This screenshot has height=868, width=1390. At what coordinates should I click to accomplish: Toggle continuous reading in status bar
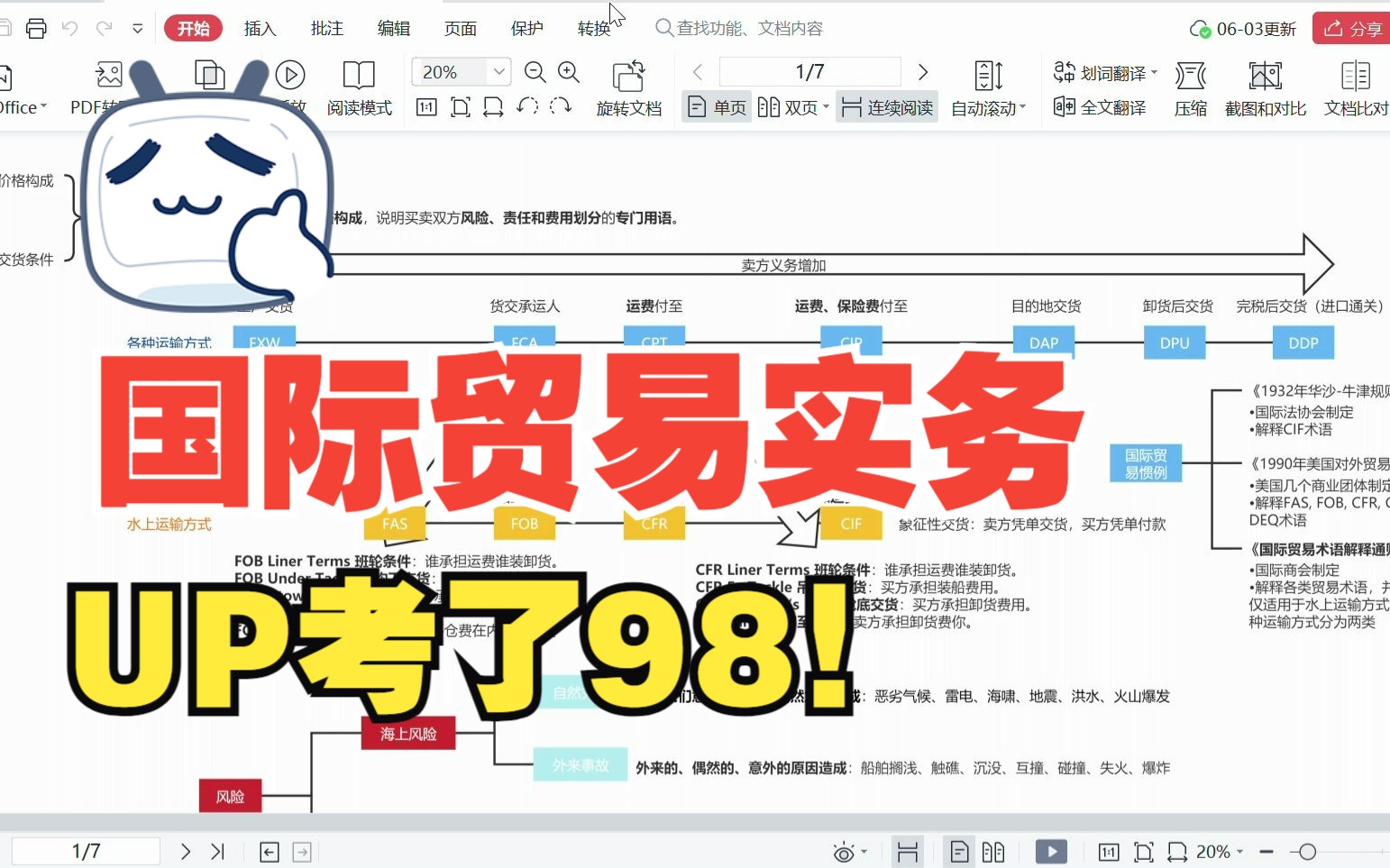[907, 852]
